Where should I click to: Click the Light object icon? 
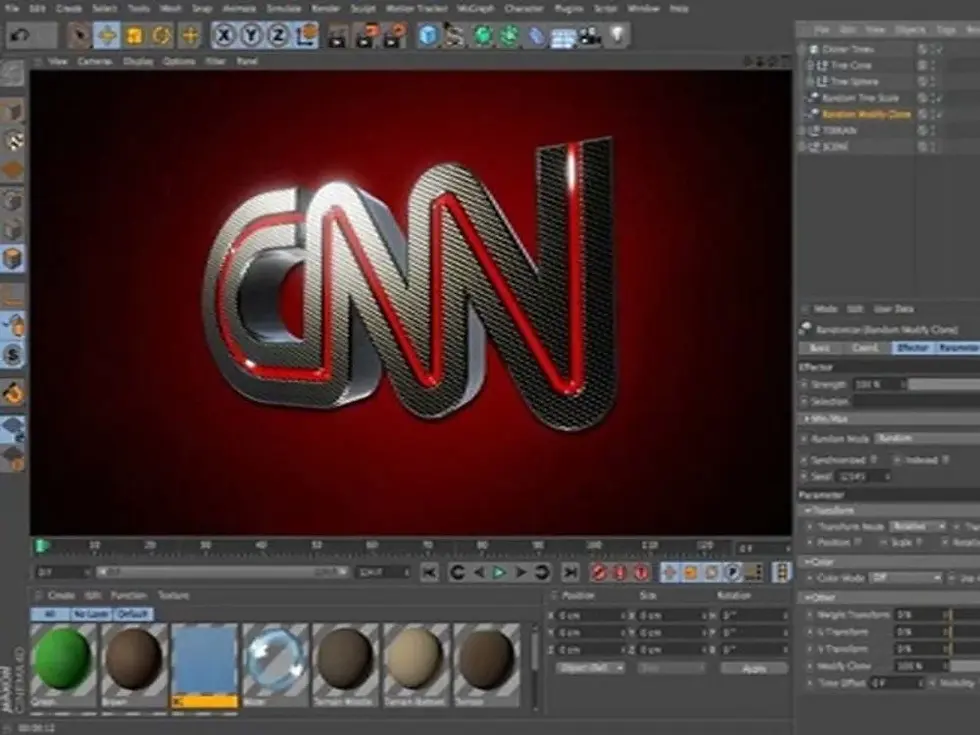coord(619,36)
